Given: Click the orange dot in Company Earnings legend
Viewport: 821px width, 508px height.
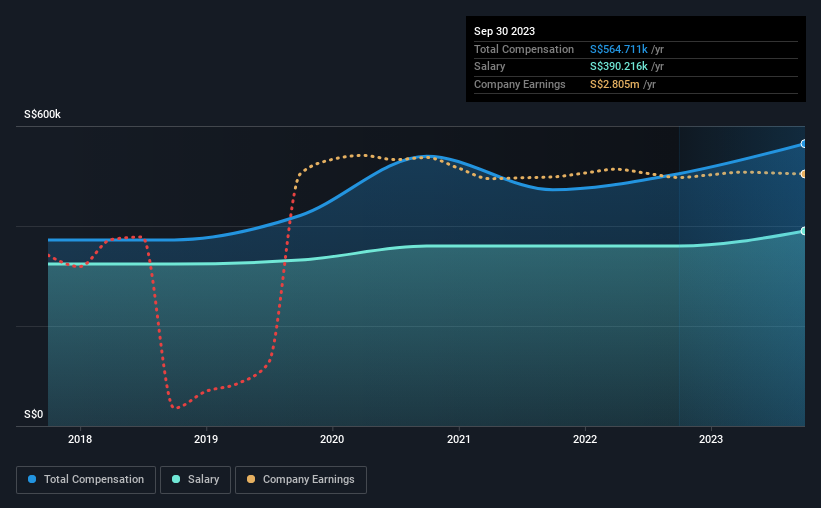Looking at the screenshot, I should [x=251, y=479].
